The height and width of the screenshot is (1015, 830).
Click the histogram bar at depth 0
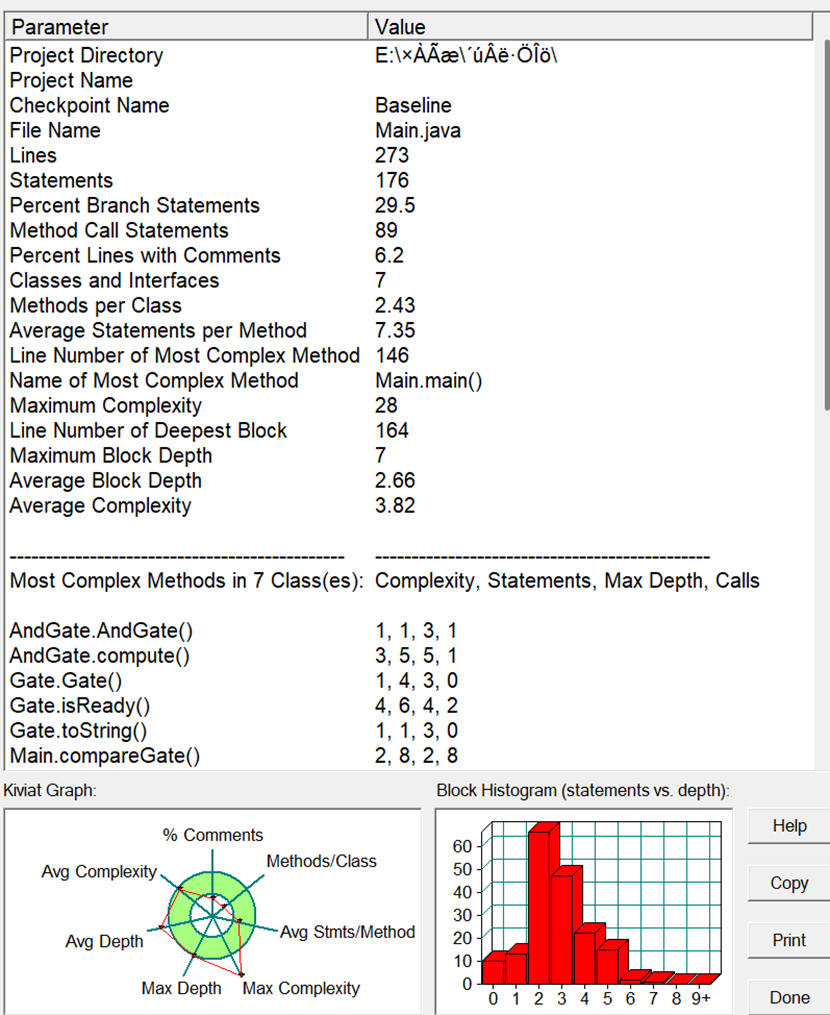[x=493, y=971]
